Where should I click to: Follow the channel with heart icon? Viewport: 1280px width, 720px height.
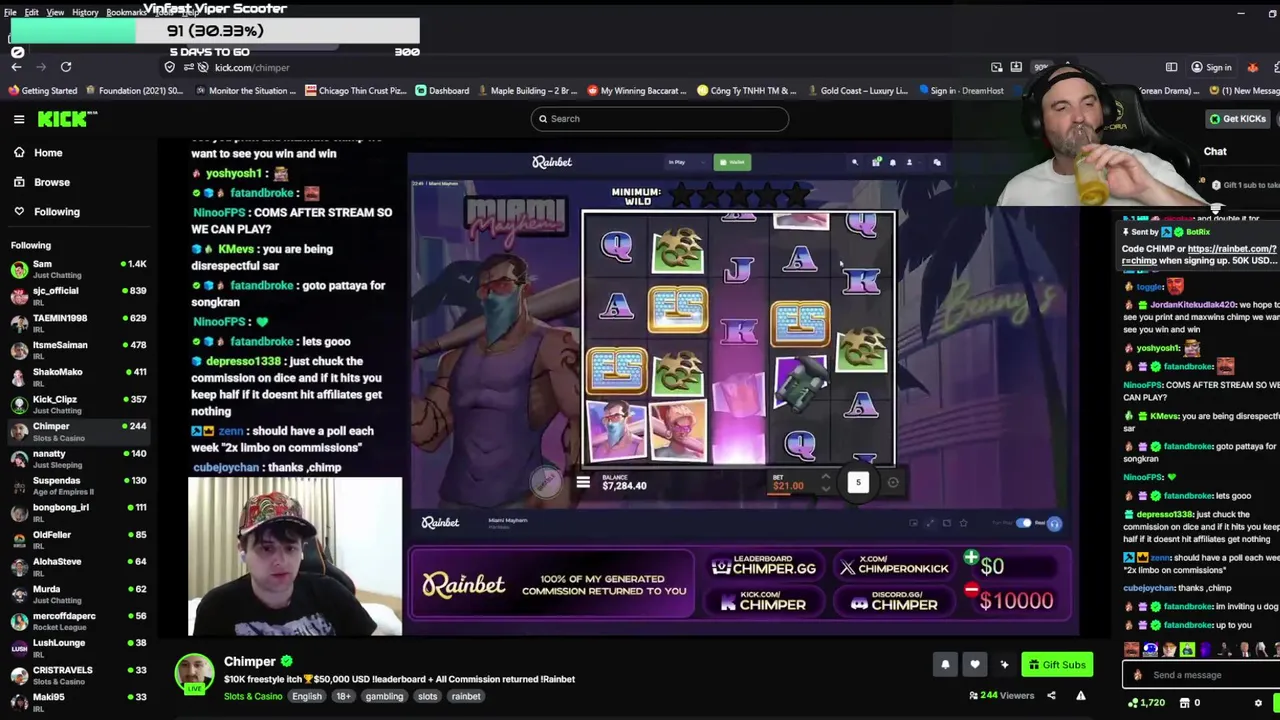pyautogui.click(x=975, y=665)
